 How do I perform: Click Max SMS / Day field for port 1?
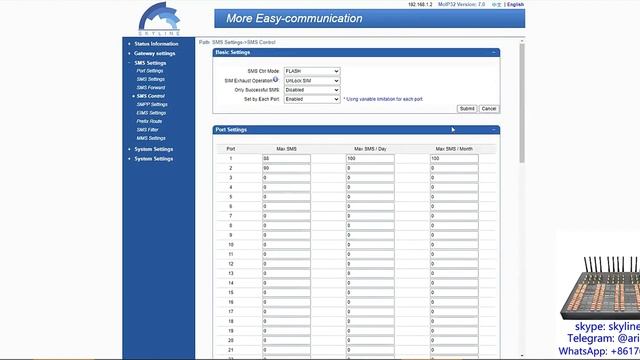click(x=370, y=158)
